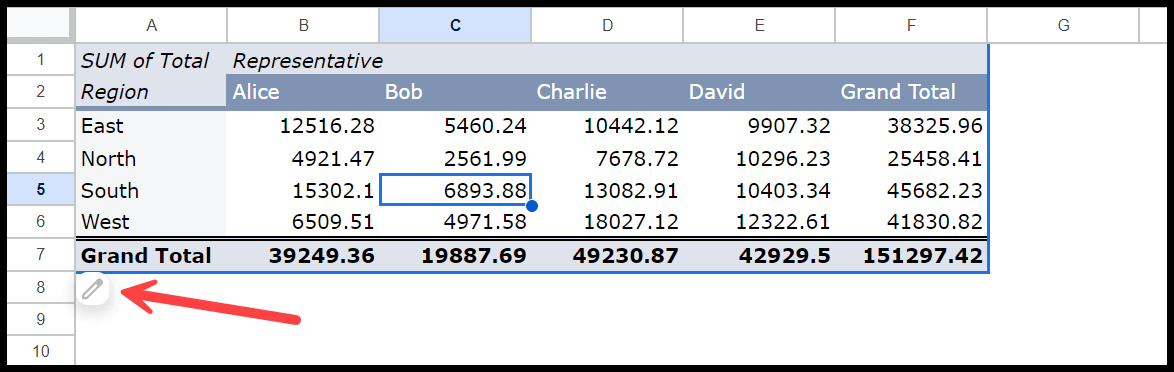1174x372 pixels.
Task: Click the 'Bob' column heading
Action: click(x=455, y=92)
